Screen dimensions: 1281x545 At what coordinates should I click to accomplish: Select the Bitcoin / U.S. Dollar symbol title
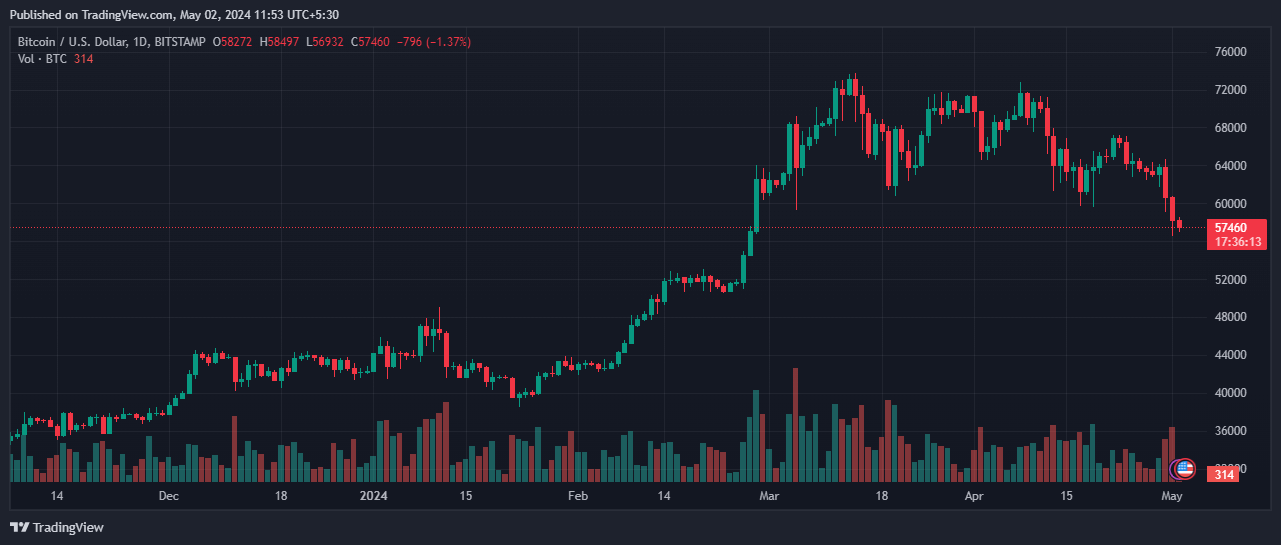click(73, 42)
